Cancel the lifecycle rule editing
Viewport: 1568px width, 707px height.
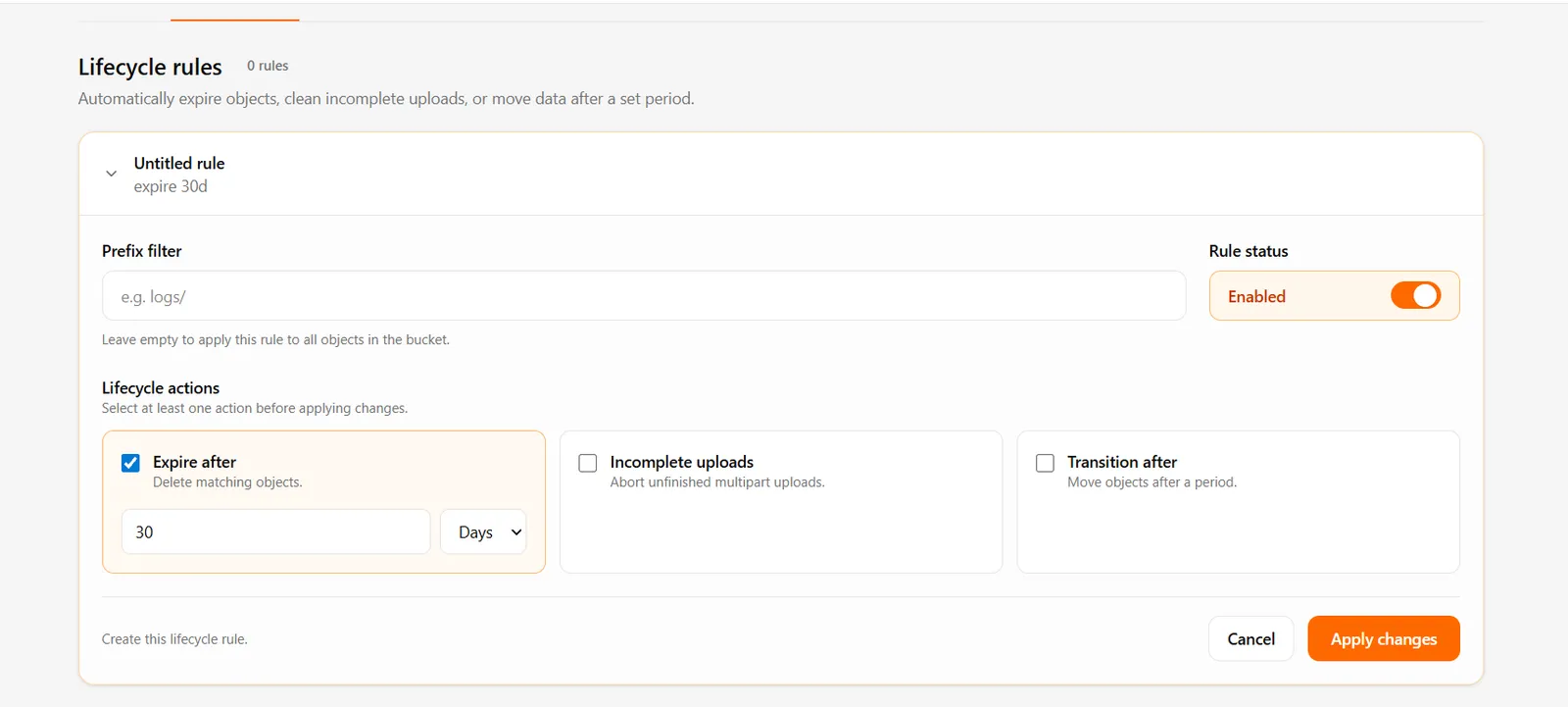[x=1250, y=638]
